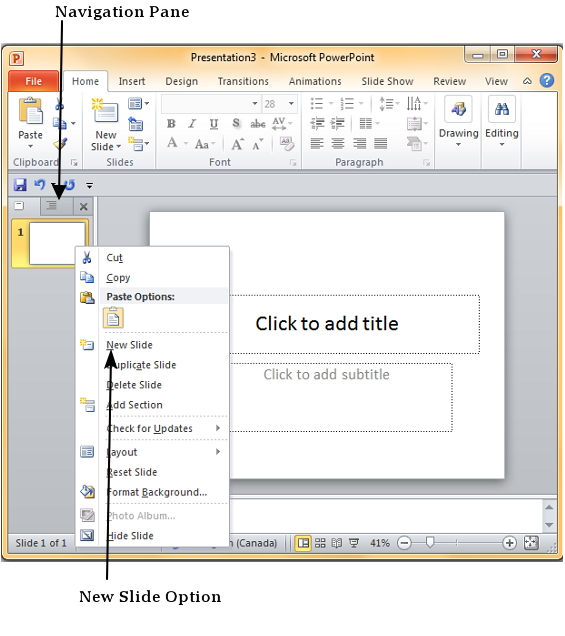Toggle Strikethrough formatting

point(258,124)
